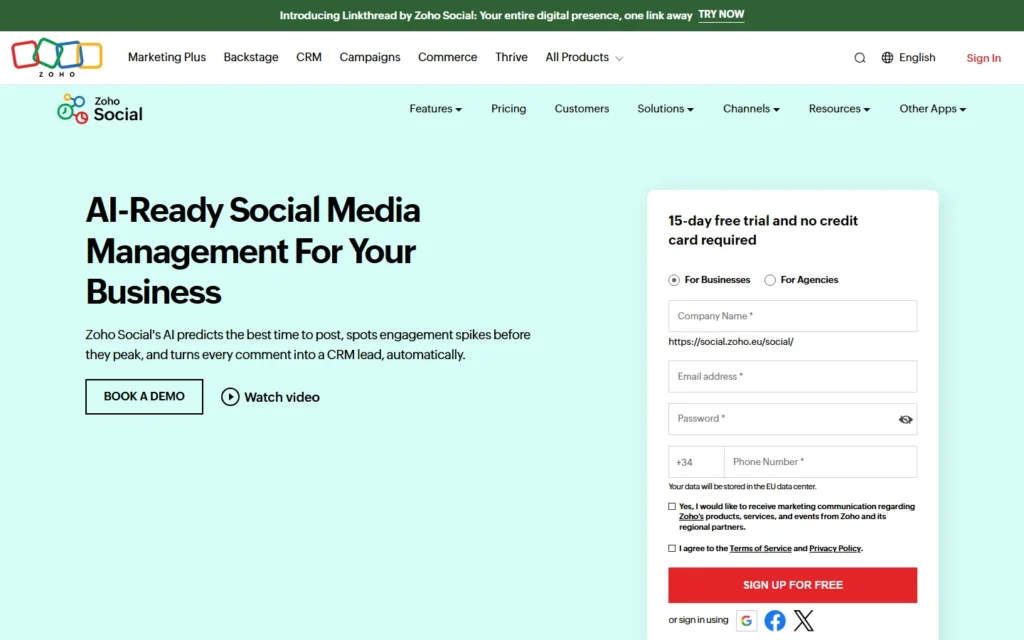The height and width of the screenshot is (640, 1024).
Task: Focus the Phone Number field
Action: pos(820,462)
